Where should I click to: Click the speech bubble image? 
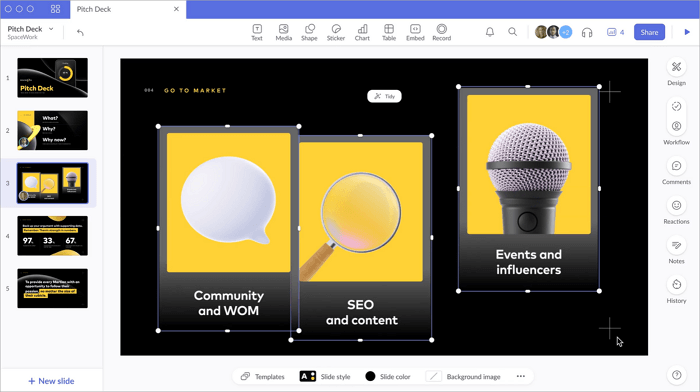228,200
